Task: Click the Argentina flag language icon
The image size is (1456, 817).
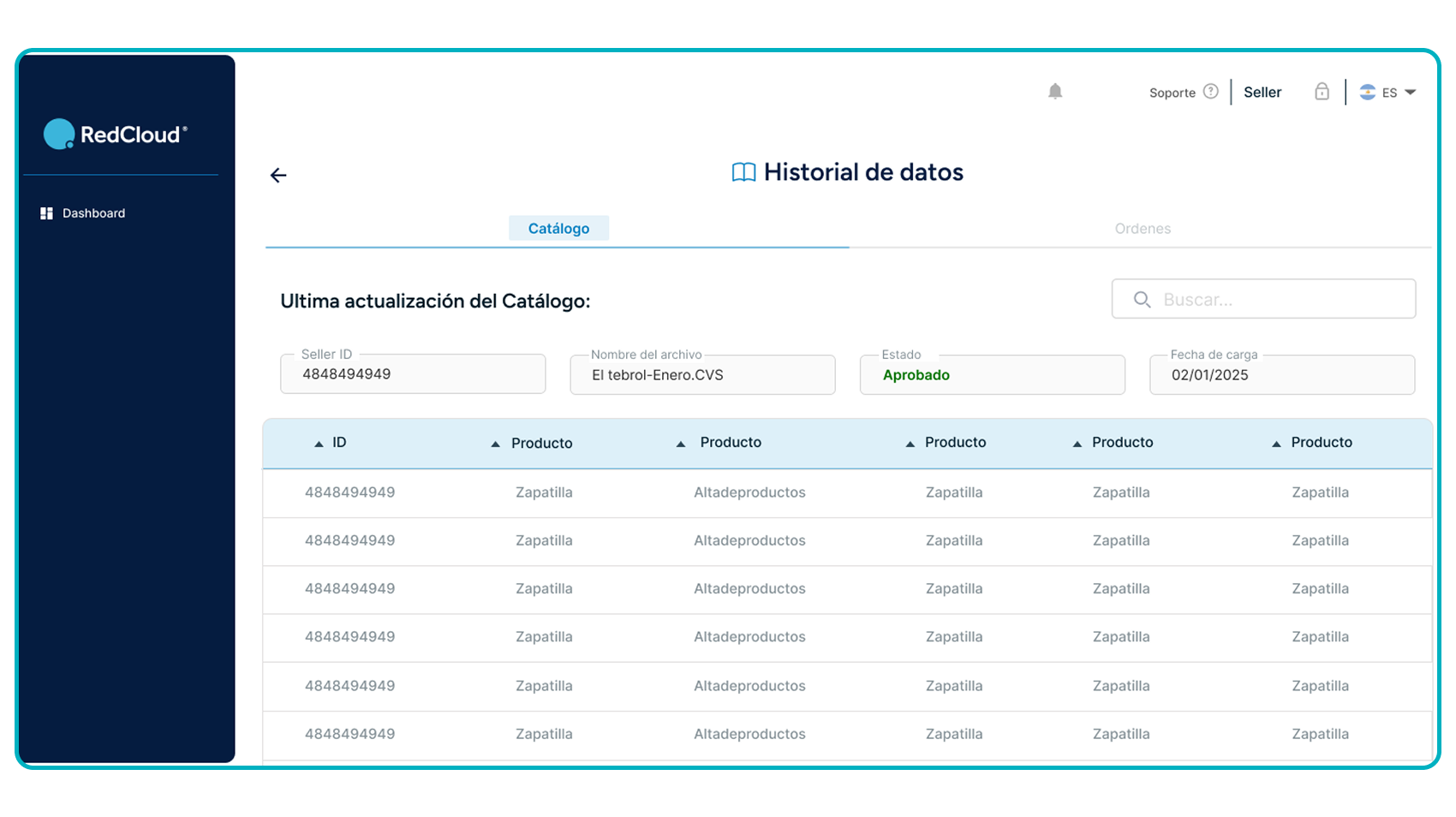Action: (1368, 92)
